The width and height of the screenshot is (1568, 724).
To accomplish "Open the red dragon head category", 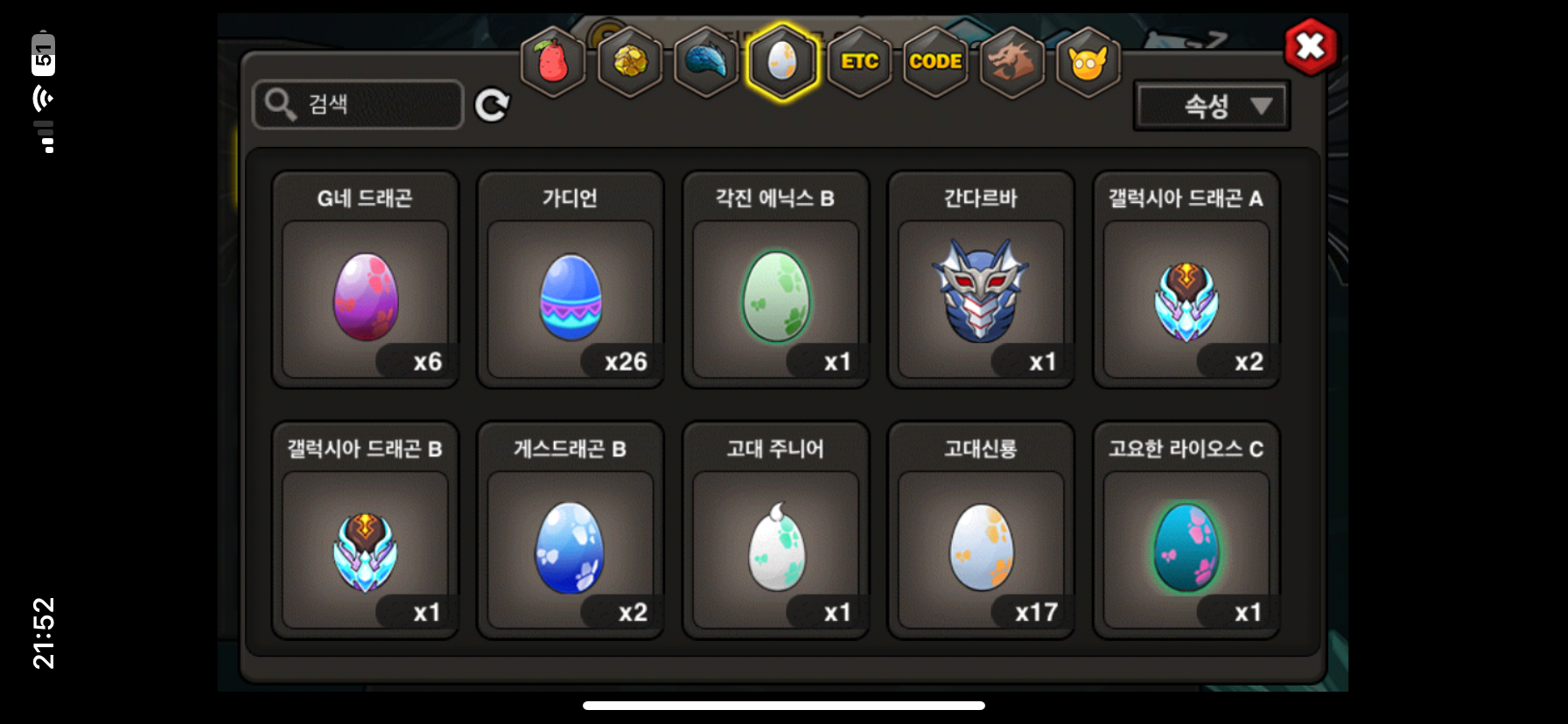I will (1012, 62).
